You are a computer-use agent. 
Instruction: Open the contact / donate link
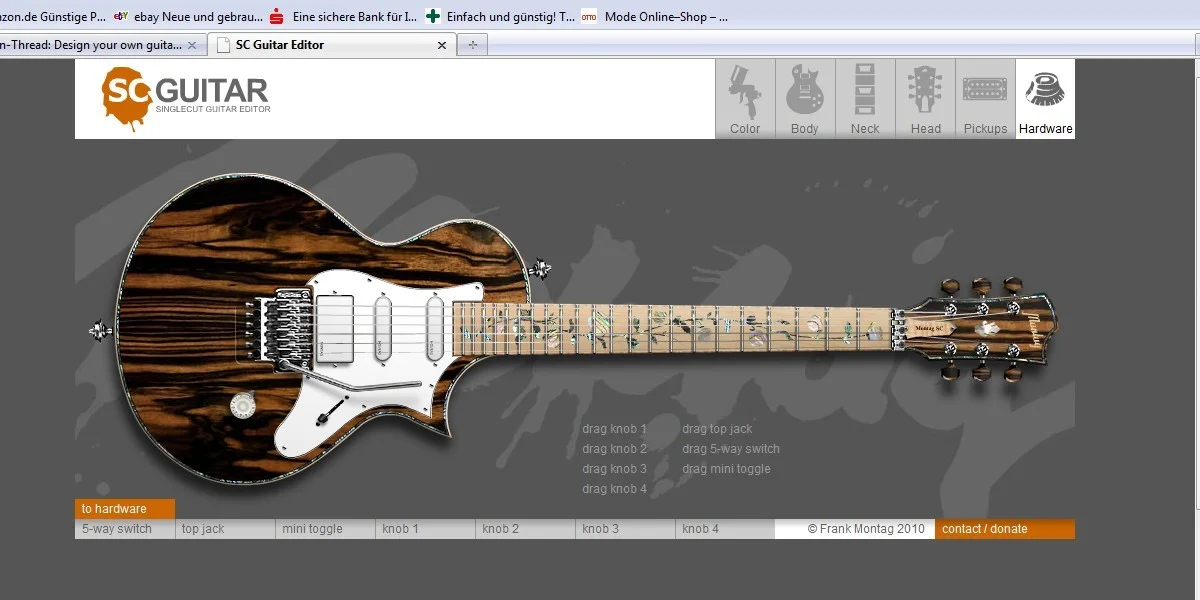point(1004,529)
